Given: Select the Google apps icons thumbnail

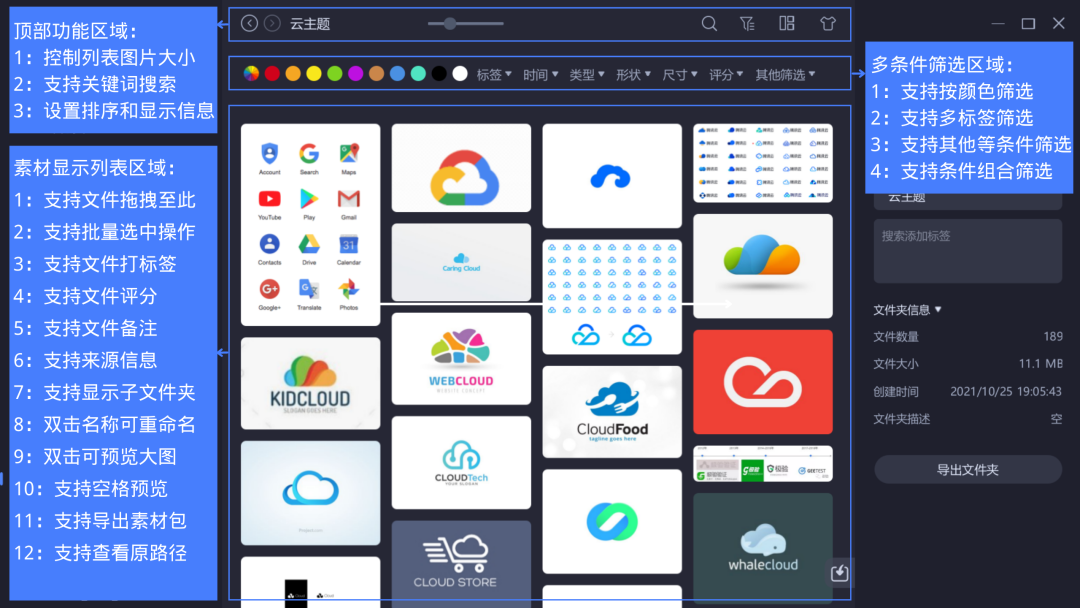Looking at the screenshot, I should point(311,224).
